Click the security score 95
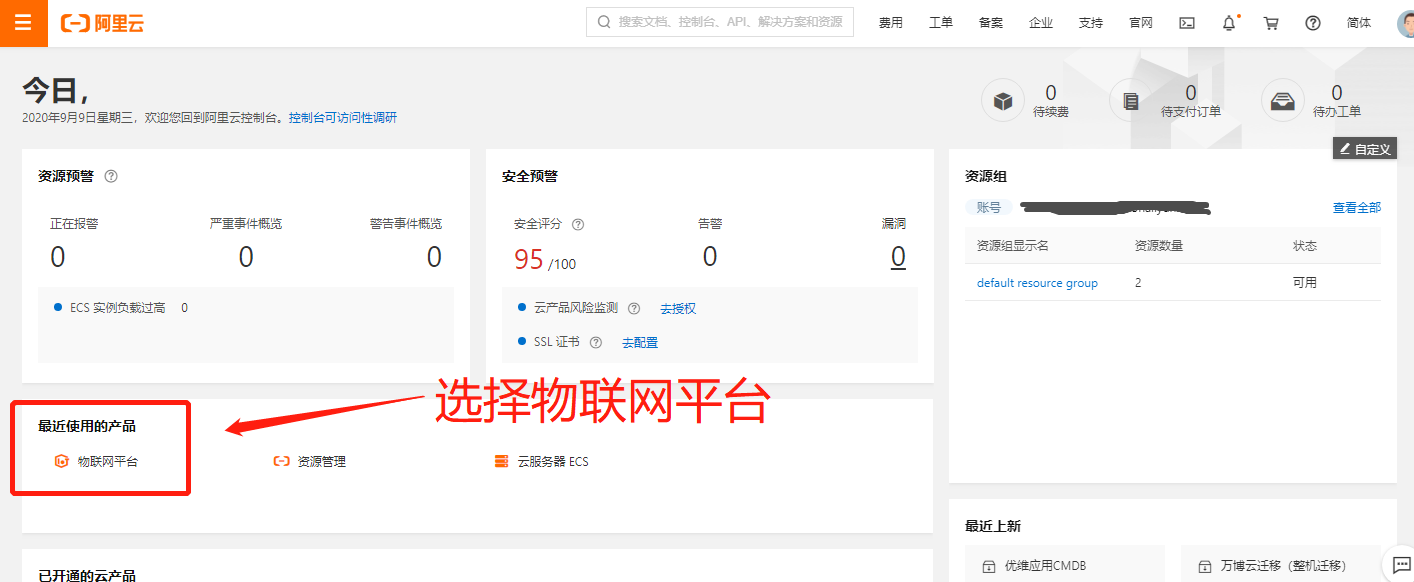1414x582 pixels. (528, 260)
